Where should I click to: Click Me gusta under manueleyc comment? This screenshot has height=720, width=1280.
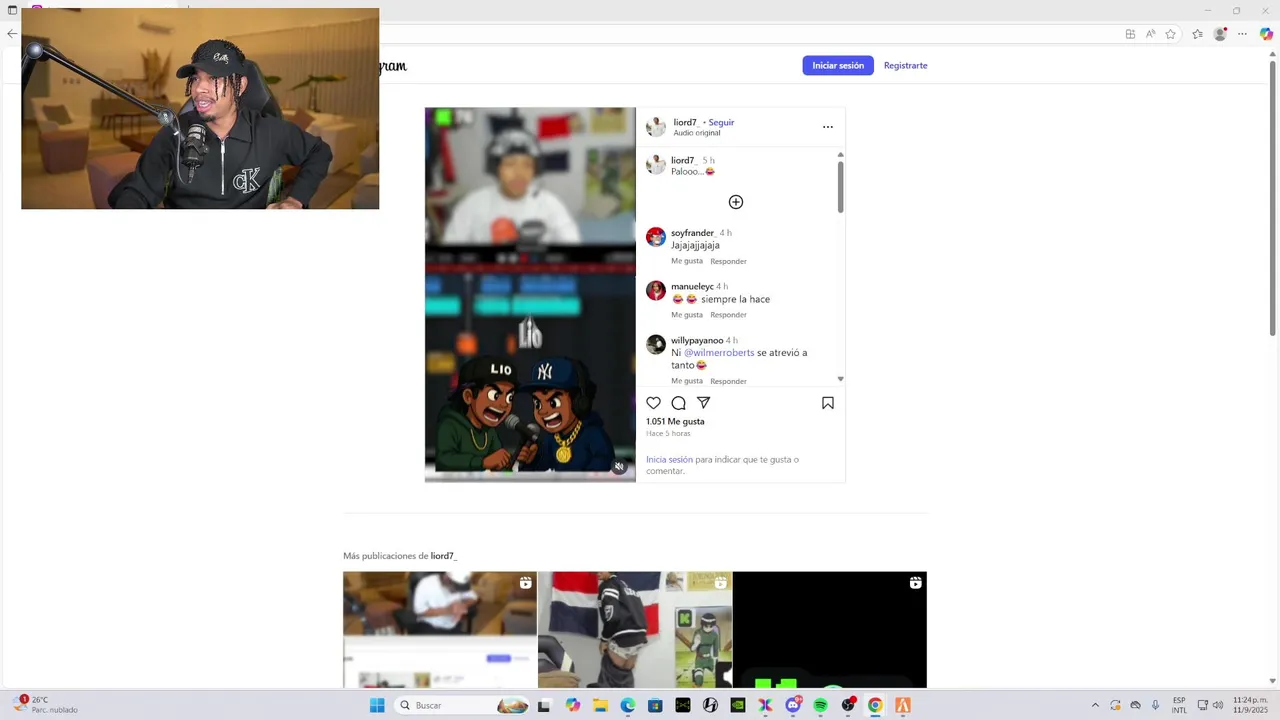tap(687, 315)
